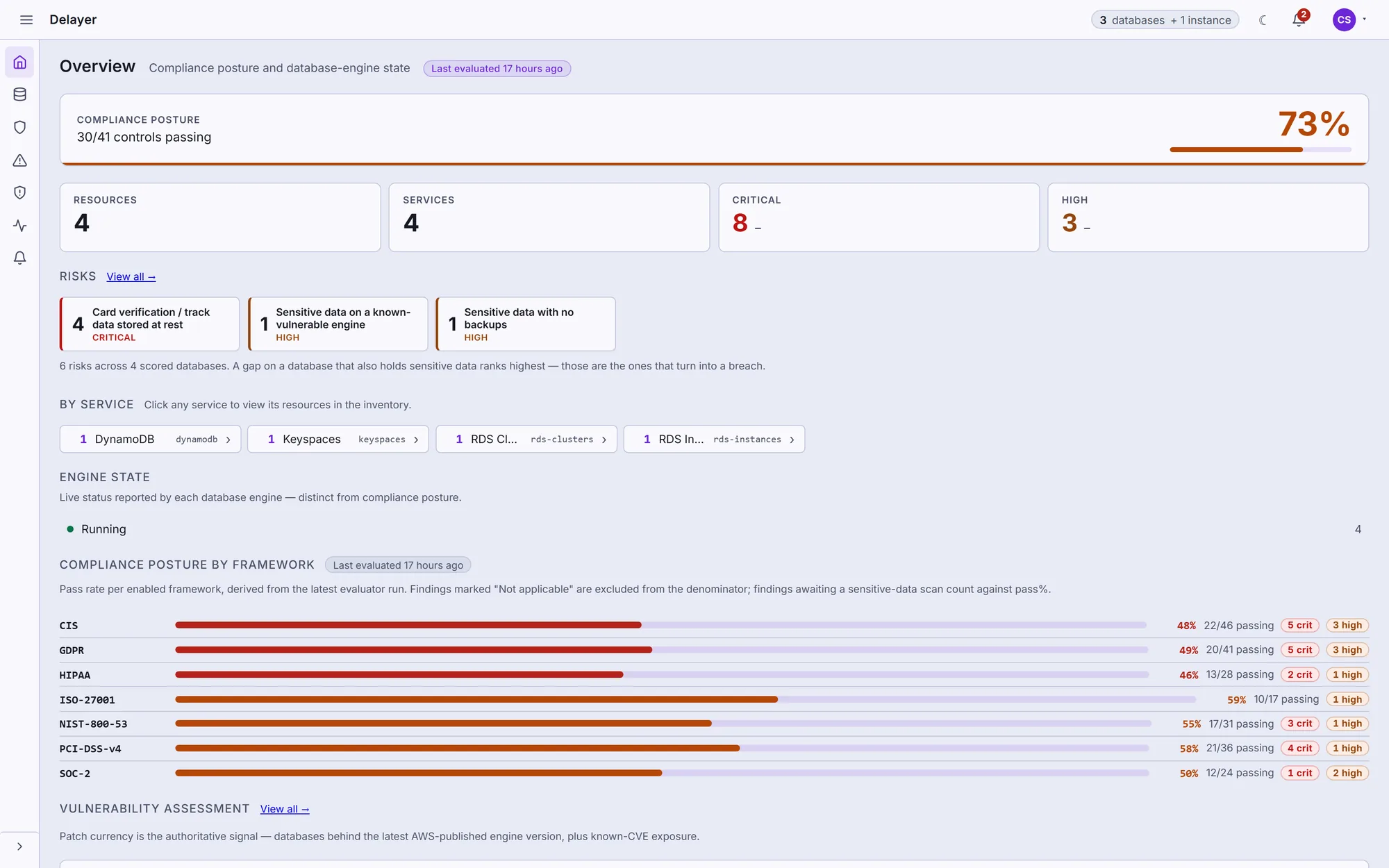This screenshot has height=868, width=1389.
Task: Click Last evaluated badge beside framework heading
Action: (x=398, y=565)
